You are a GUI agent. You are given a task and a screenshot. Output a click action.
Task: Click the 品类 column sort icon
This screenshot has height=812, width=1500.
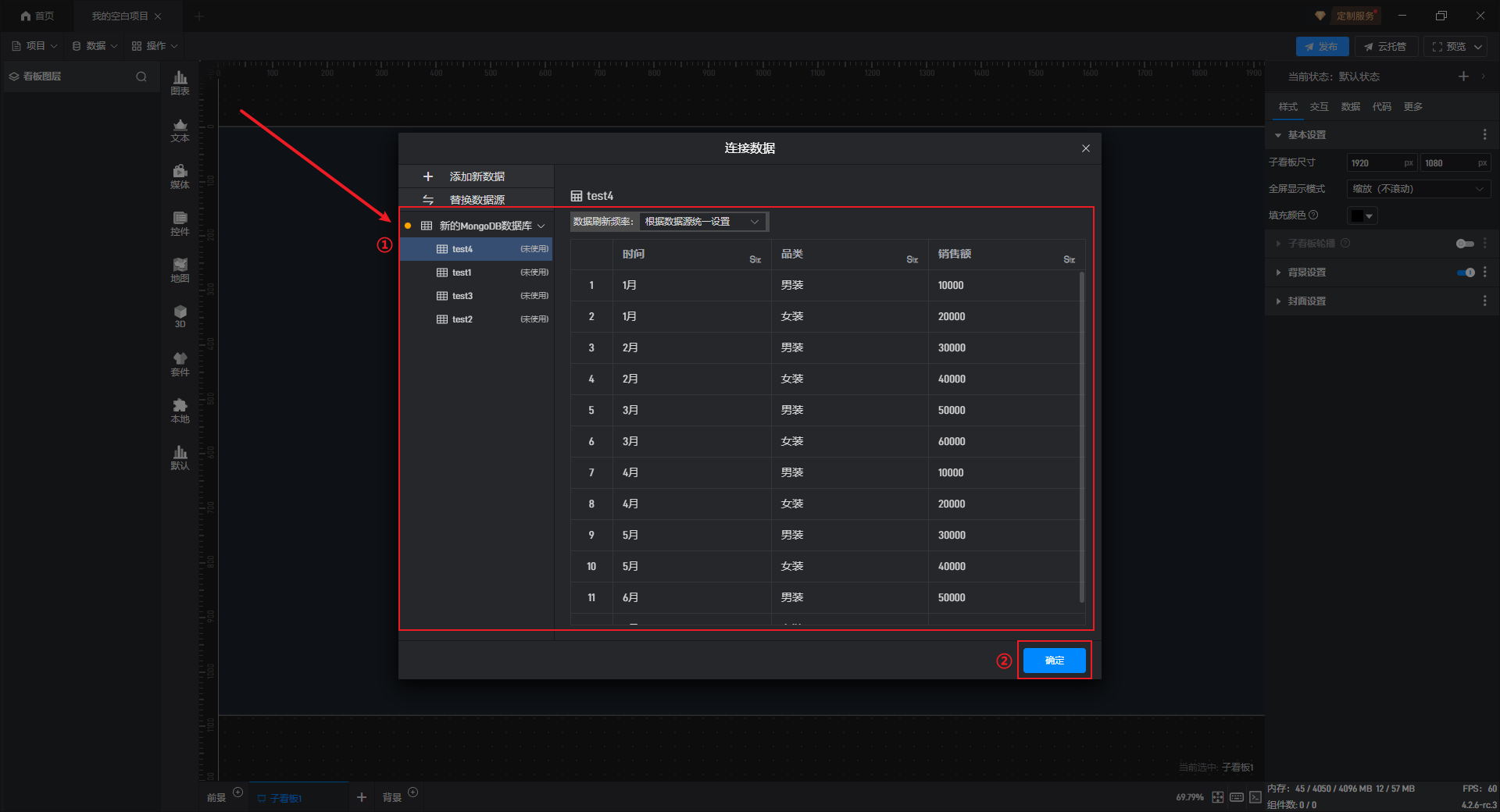(x=912, y=259)
